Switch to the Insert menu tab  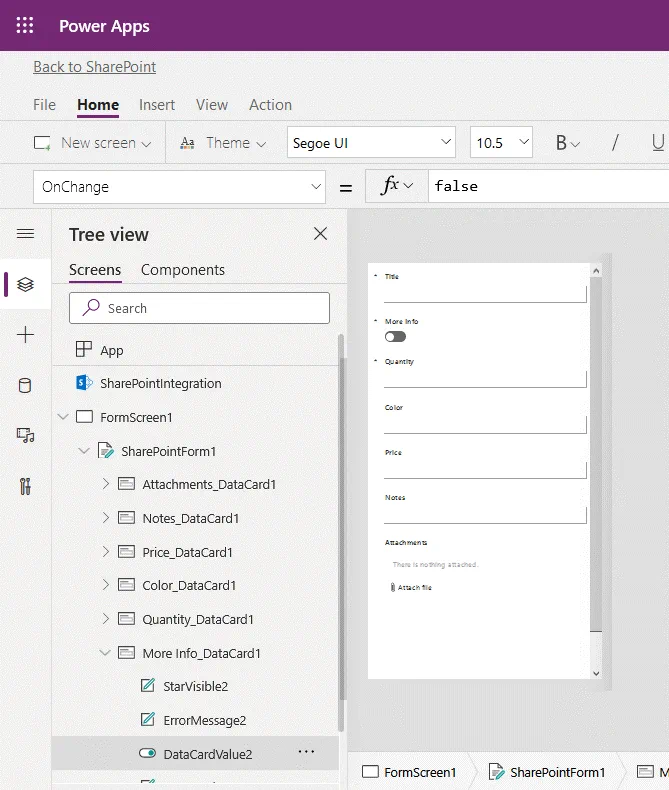(x=157, y=105)
